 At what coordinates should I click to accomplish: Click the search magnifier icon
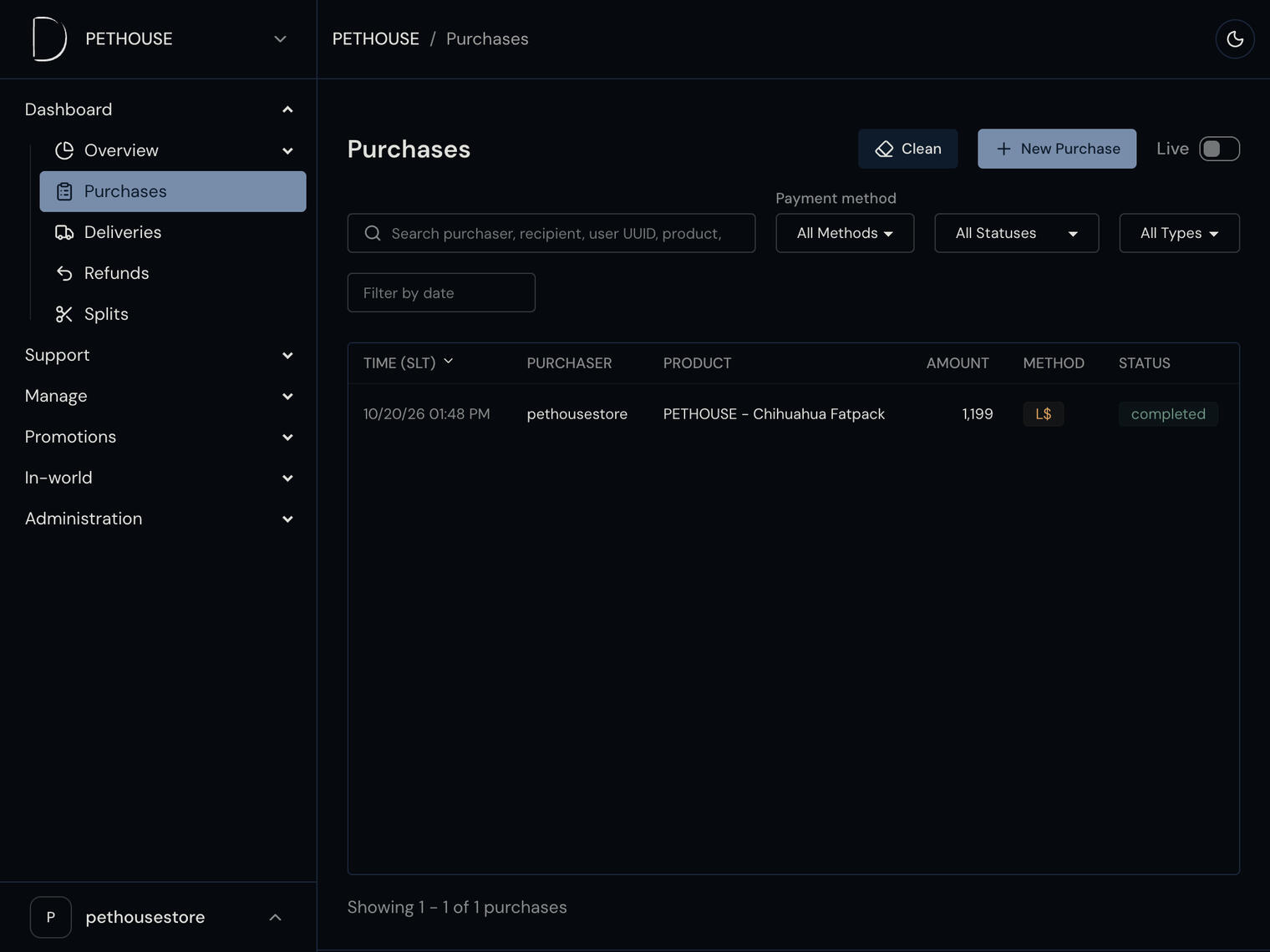coord(373,233)
